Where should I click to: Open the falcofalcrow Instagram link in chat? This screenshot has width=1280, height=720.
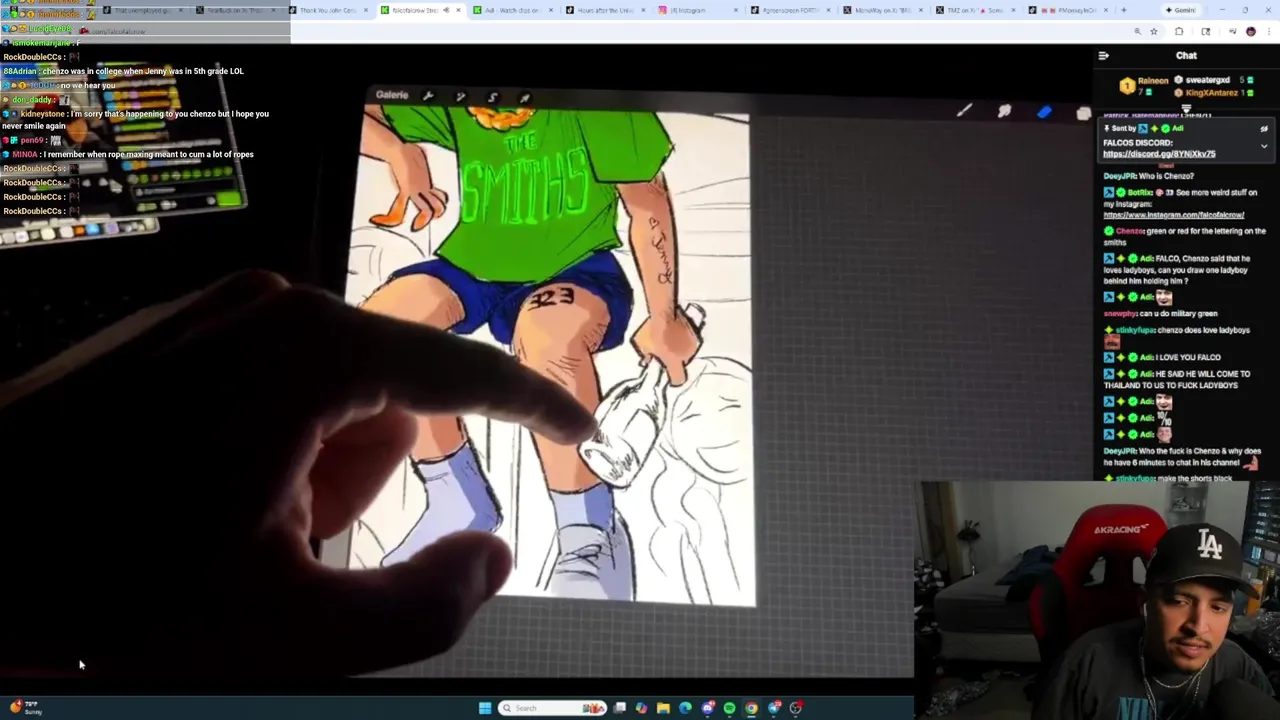[x=1174, y=215]
